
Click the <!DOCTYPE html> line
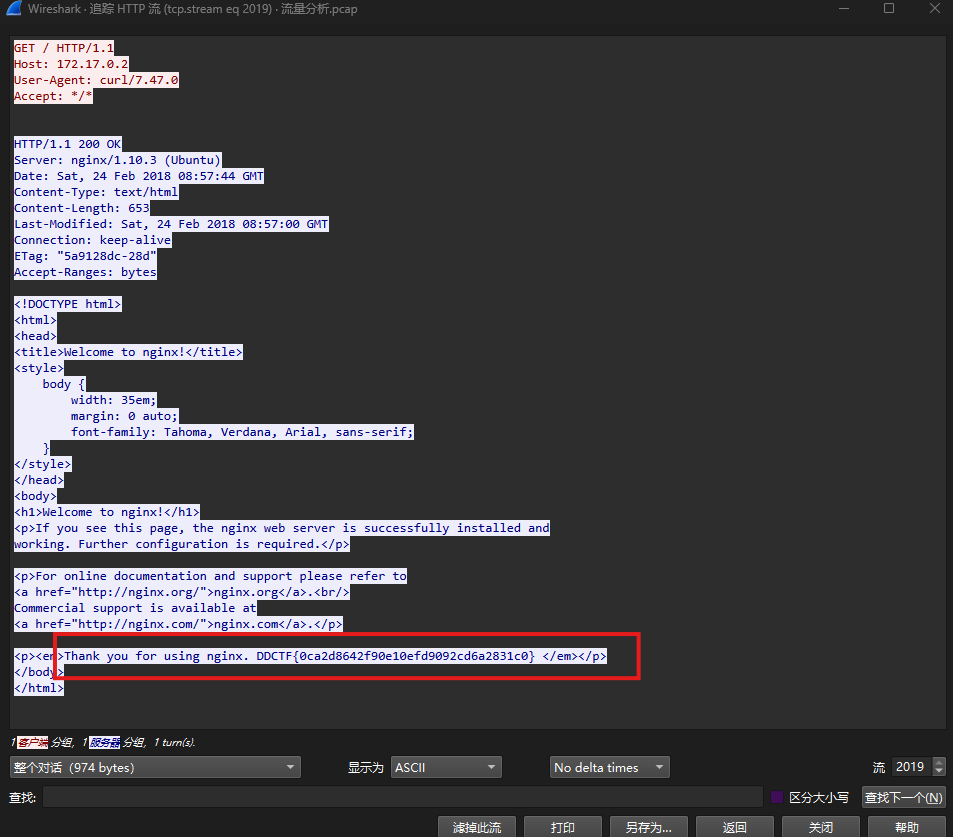[x=67, y=304]
